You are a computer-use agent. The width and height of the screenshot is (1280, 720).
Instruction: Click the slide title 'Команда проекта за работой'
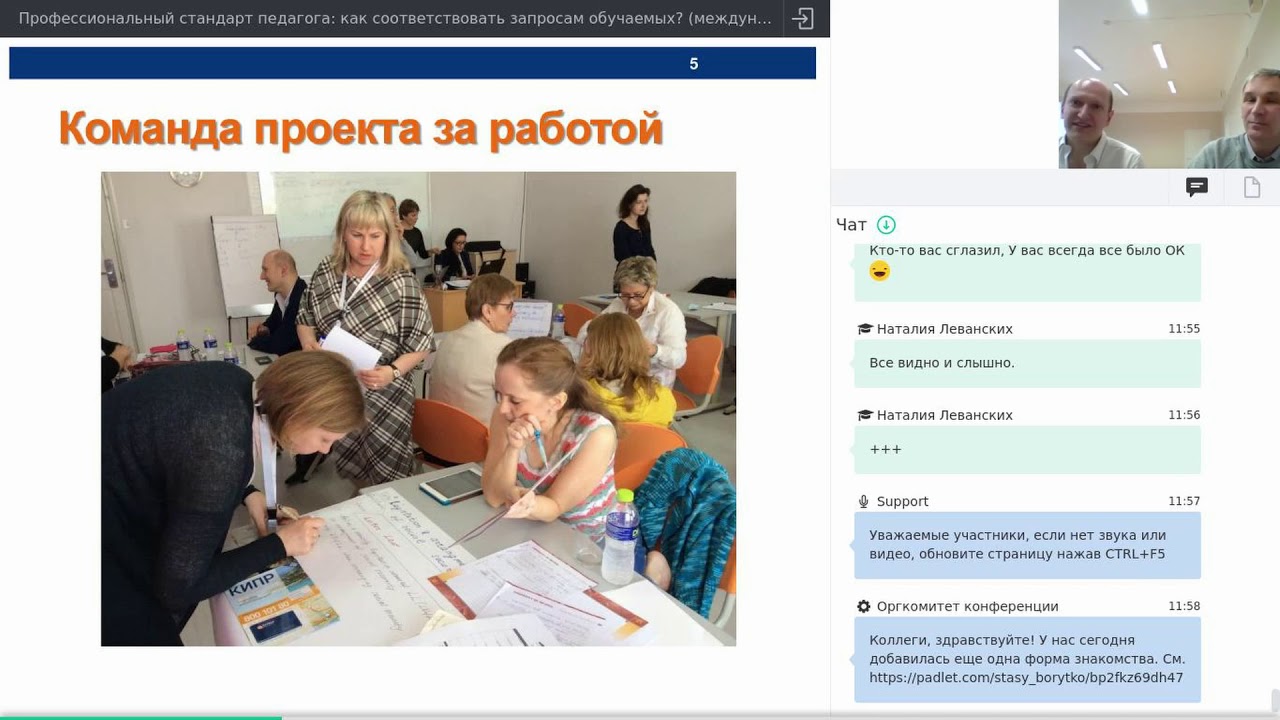[x=361, y=129]
